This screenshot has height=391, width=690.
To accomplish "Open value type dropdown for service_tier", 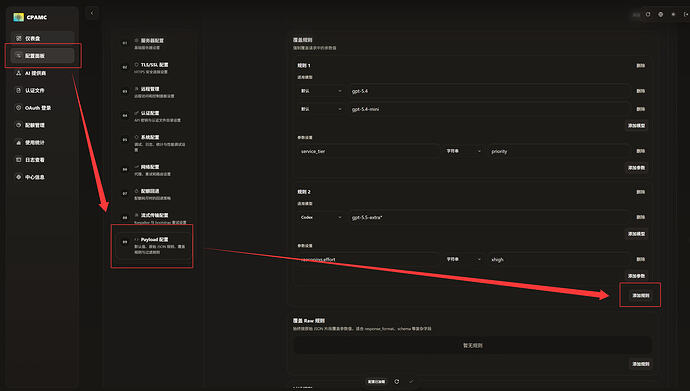I will [x=463, y=151].
